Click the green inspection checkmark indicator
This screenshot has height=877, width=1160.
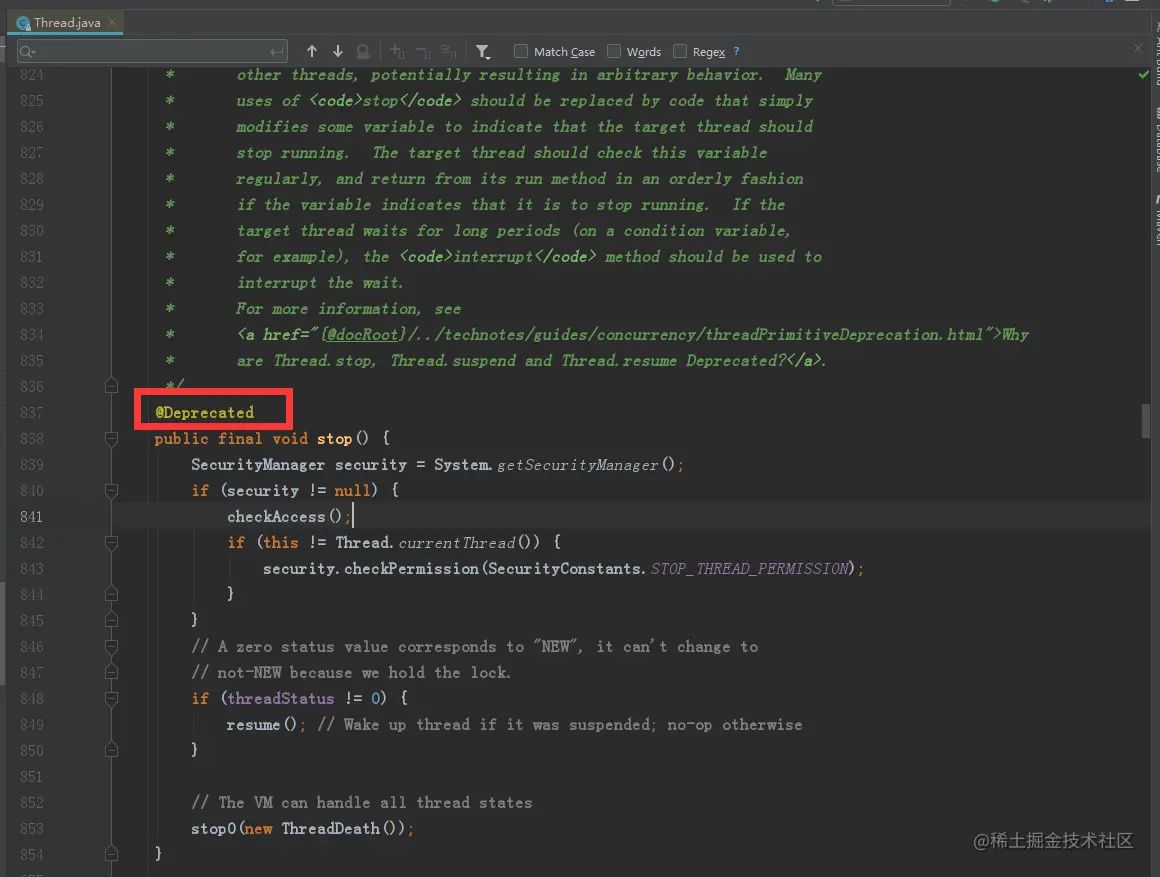(x=1144, y=75)
